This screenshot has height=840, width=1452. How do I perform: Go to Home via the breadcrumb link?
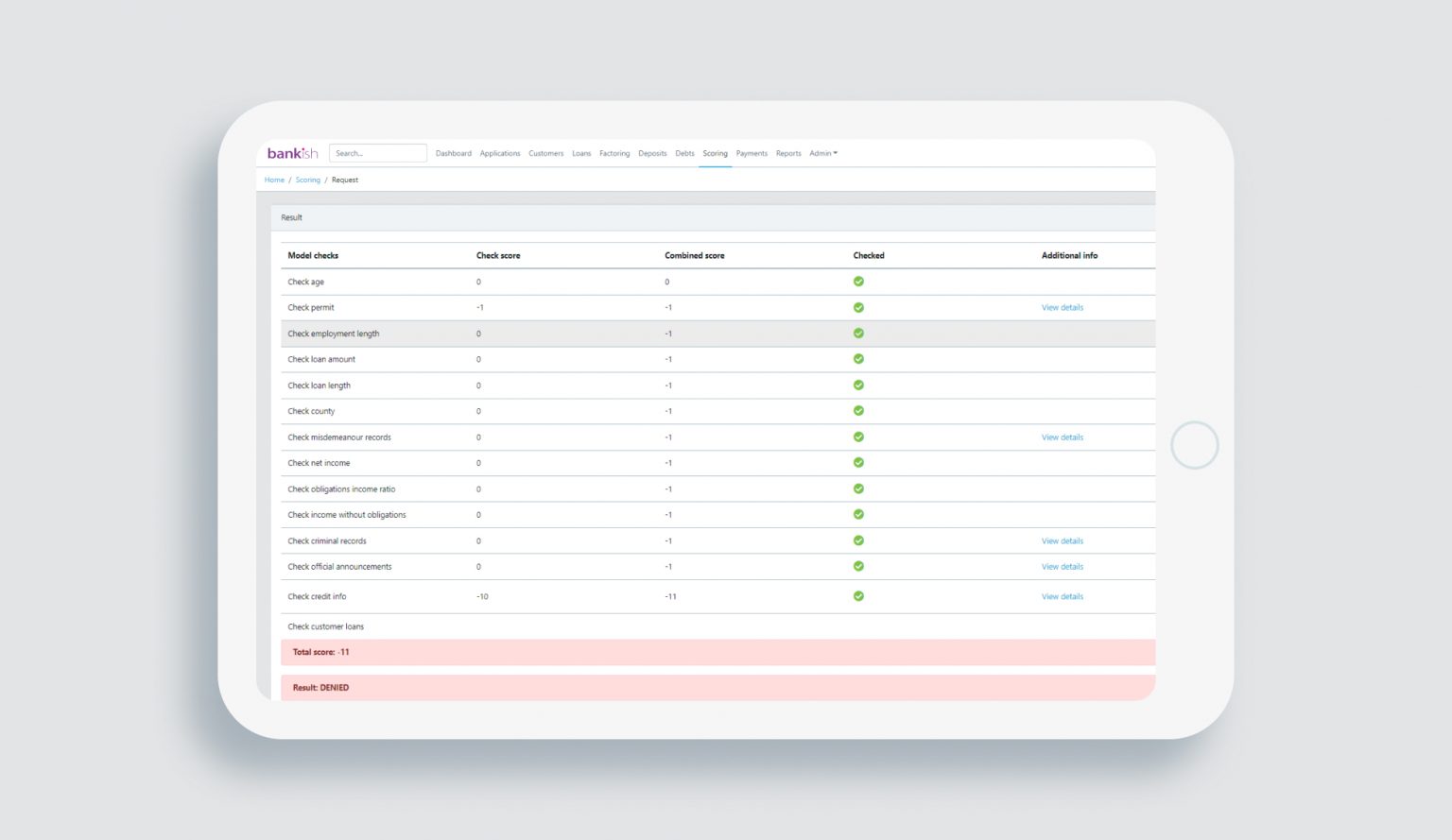pyautogui.click(x=274, y=180)
